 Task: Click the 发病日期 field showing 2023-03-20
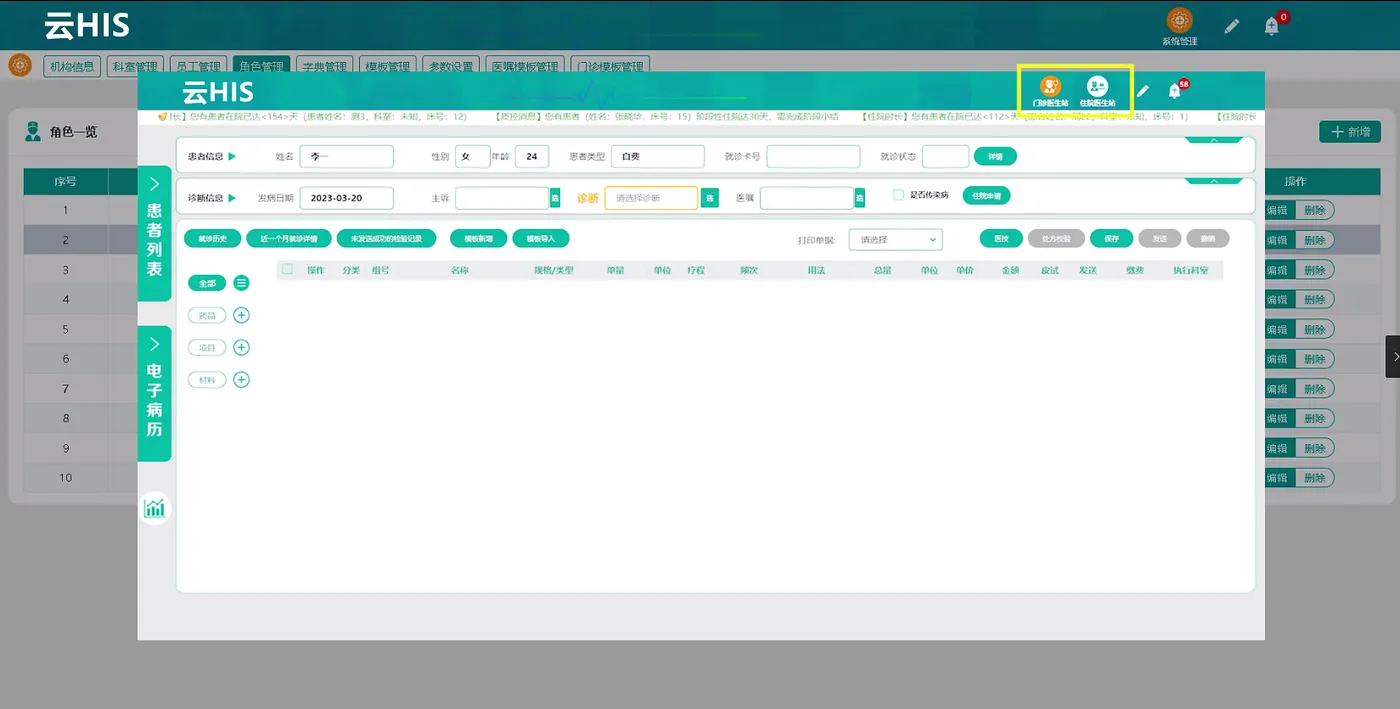click(x=346, y=198)
